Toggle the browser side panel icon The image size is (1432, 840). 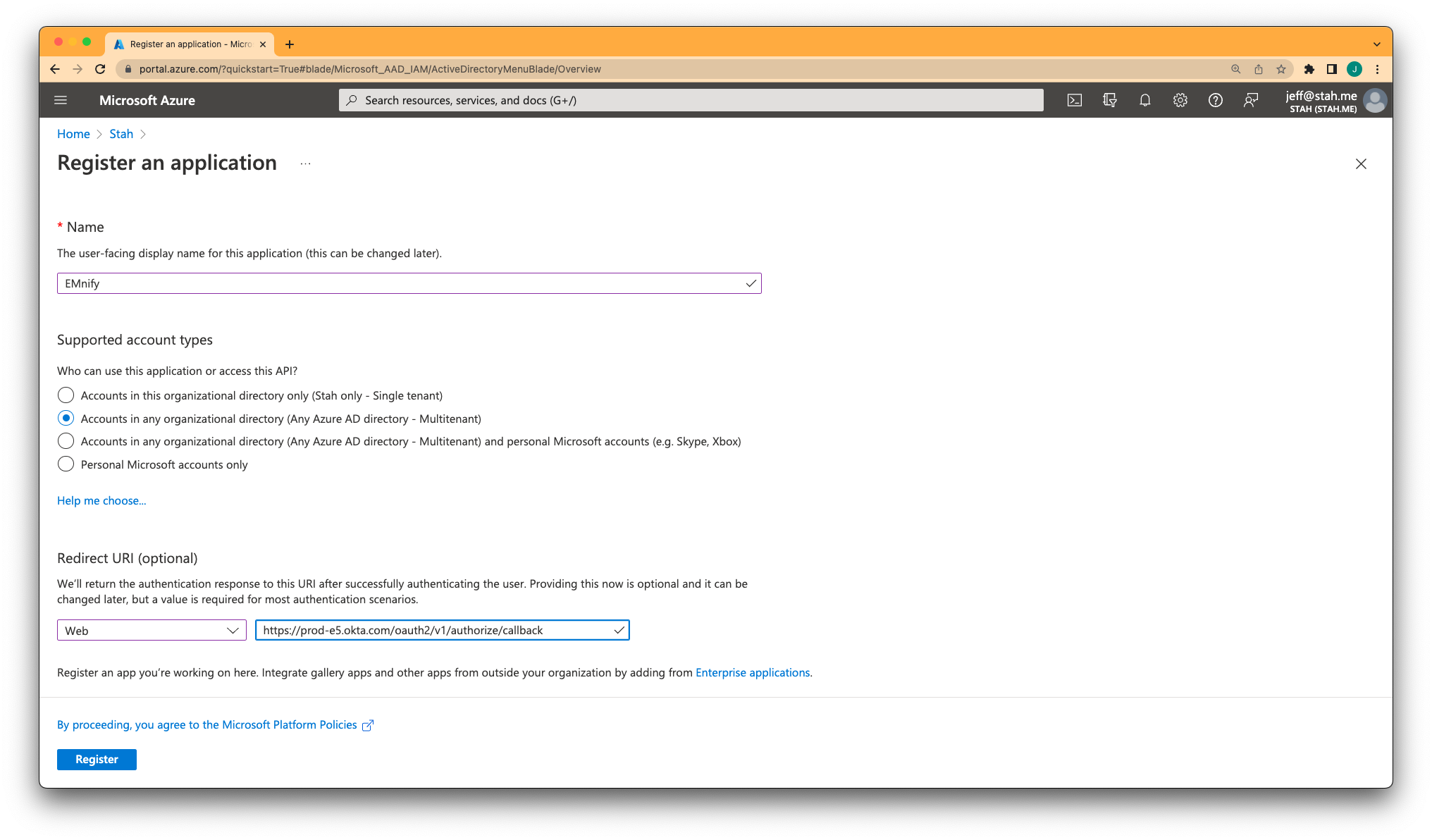click(x=1332, y=69)
